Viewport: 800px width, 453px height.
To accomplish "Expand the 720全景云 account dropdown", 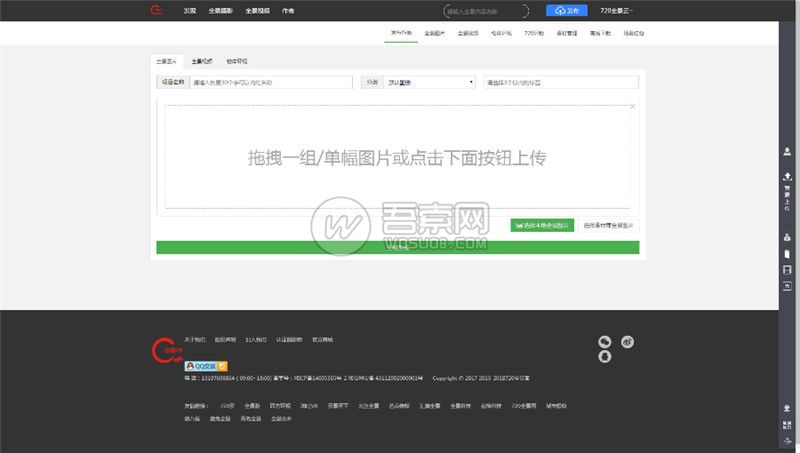I will [616, 11].
